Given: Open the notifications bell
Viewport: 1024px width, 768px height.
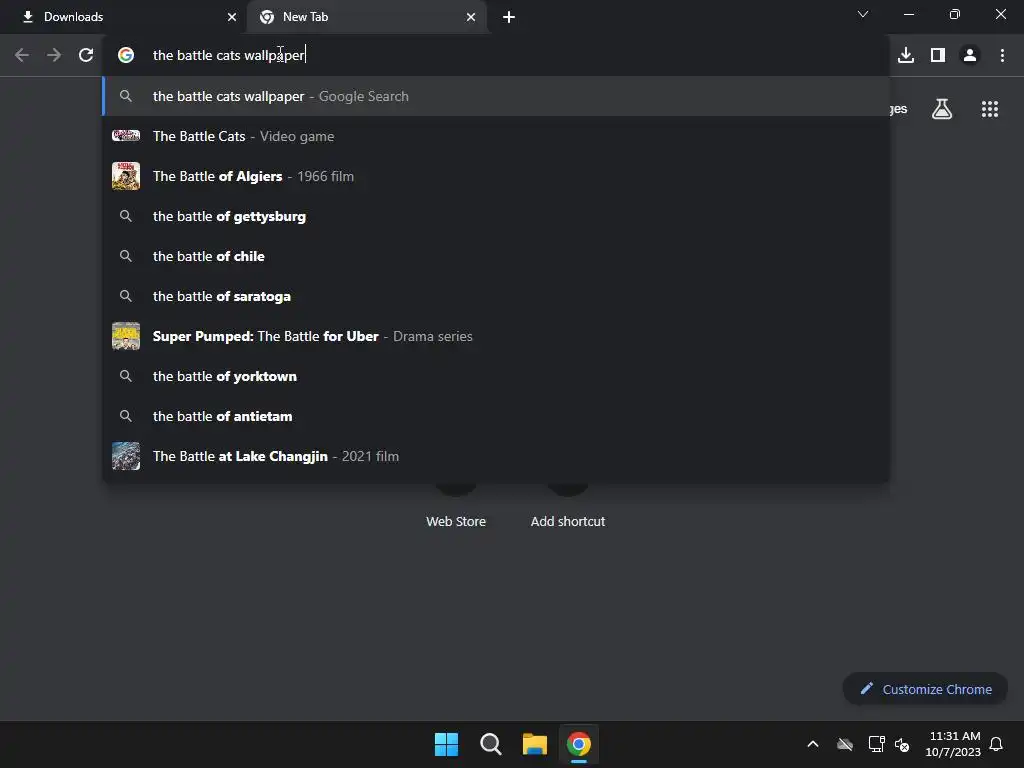Looking at the screenshot, I should point(996,744).
